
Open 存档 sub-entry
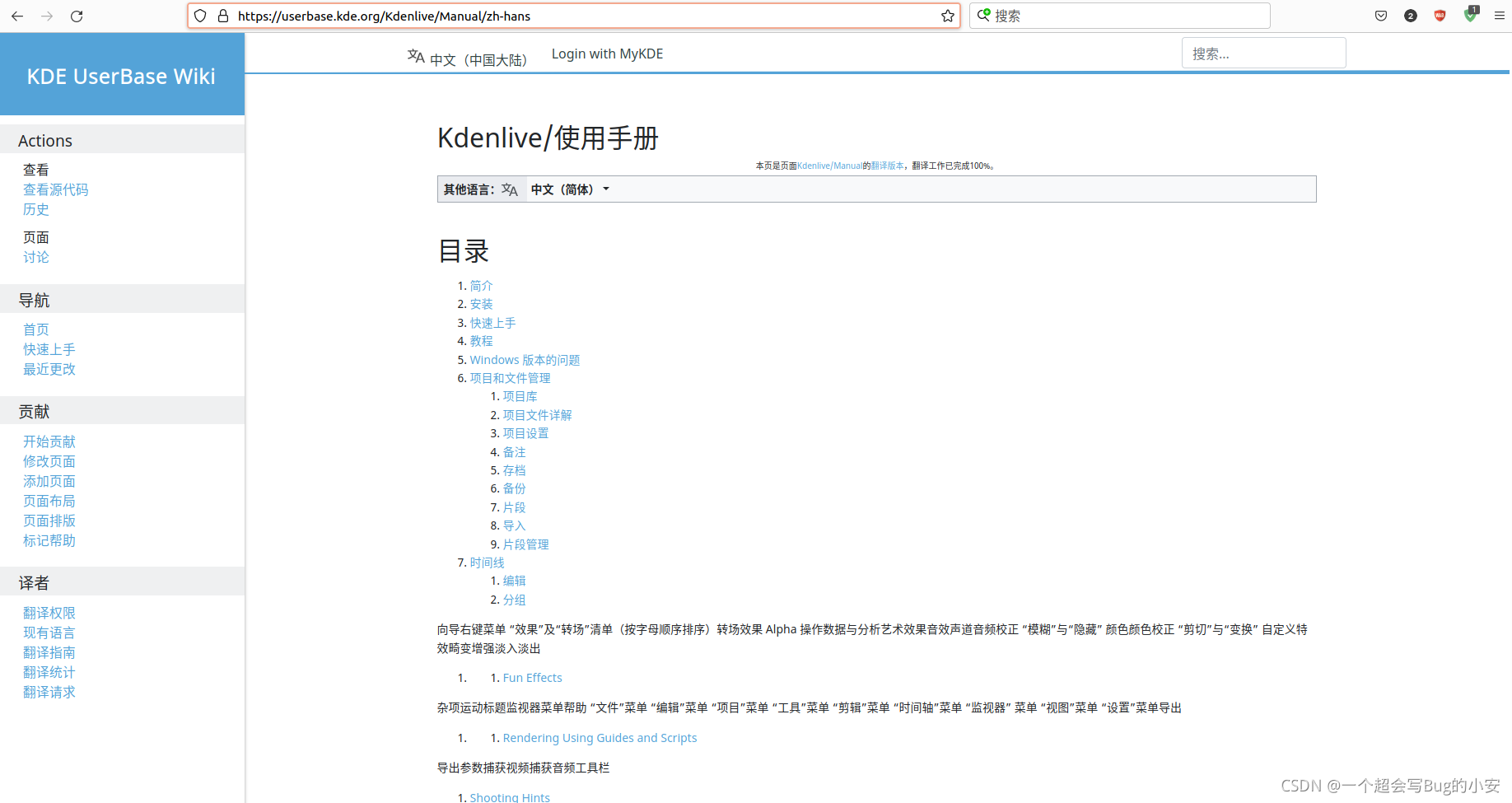click(x=514, y=470)
